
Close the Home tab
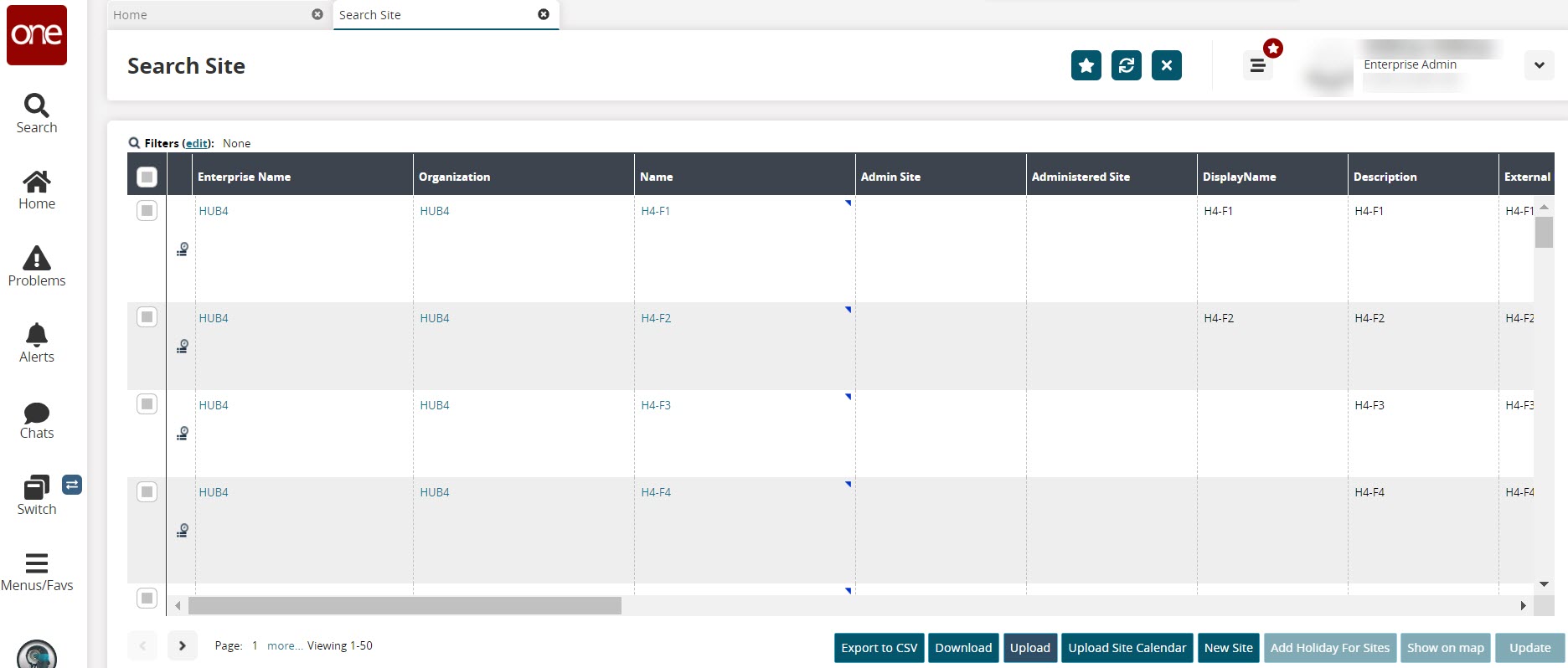(317, 14)
